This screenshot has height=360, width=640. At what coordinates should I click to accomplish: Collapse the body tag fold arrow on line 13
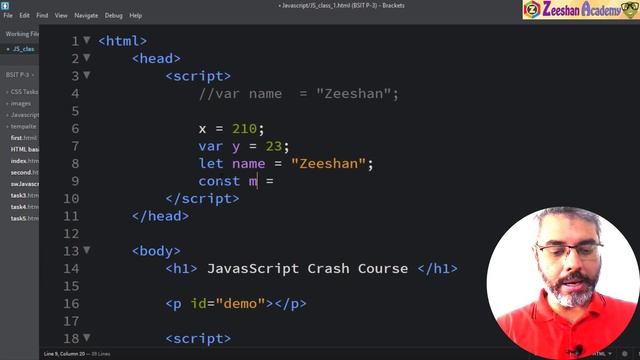(x=87, y=250)
